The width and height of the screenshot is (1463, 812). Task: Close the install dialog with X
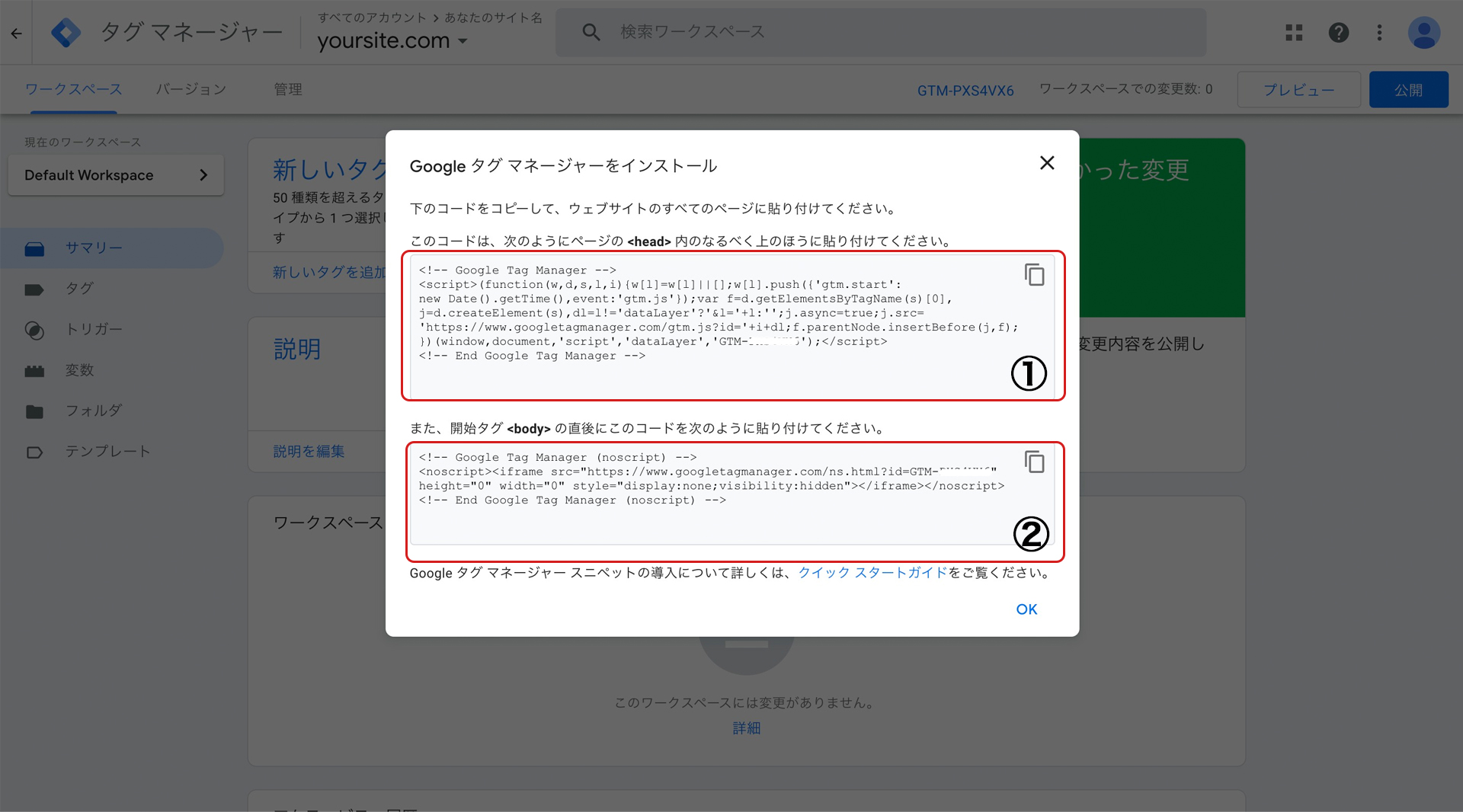[1047, 163]
